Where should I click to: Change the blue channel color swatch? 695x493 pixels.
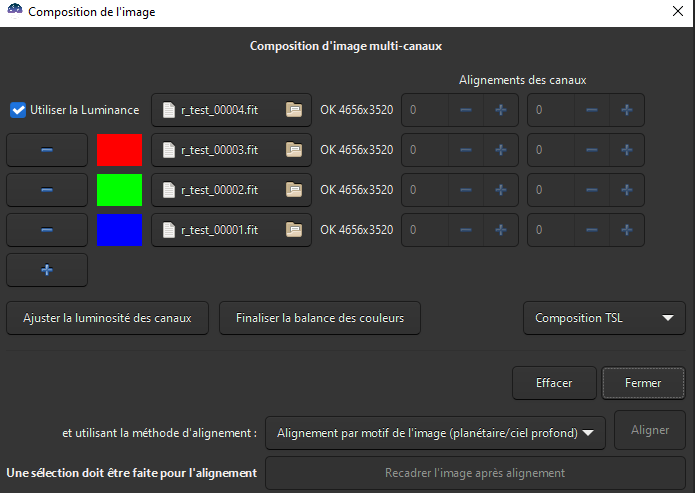120,230
